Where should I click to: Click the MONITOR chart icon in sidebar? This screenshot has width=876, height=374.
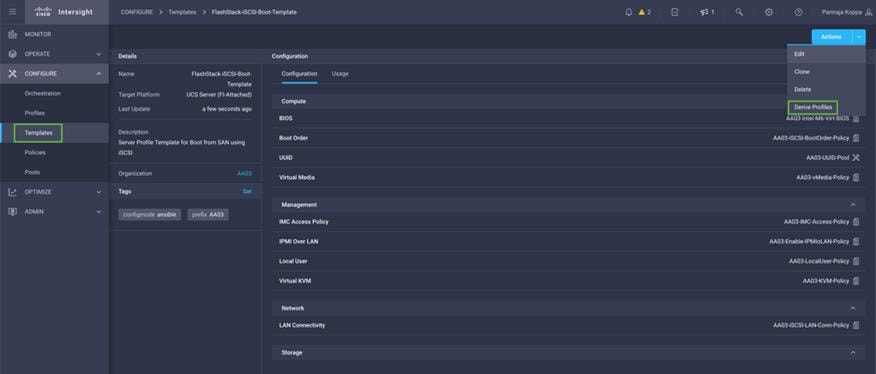pos(12,34)
